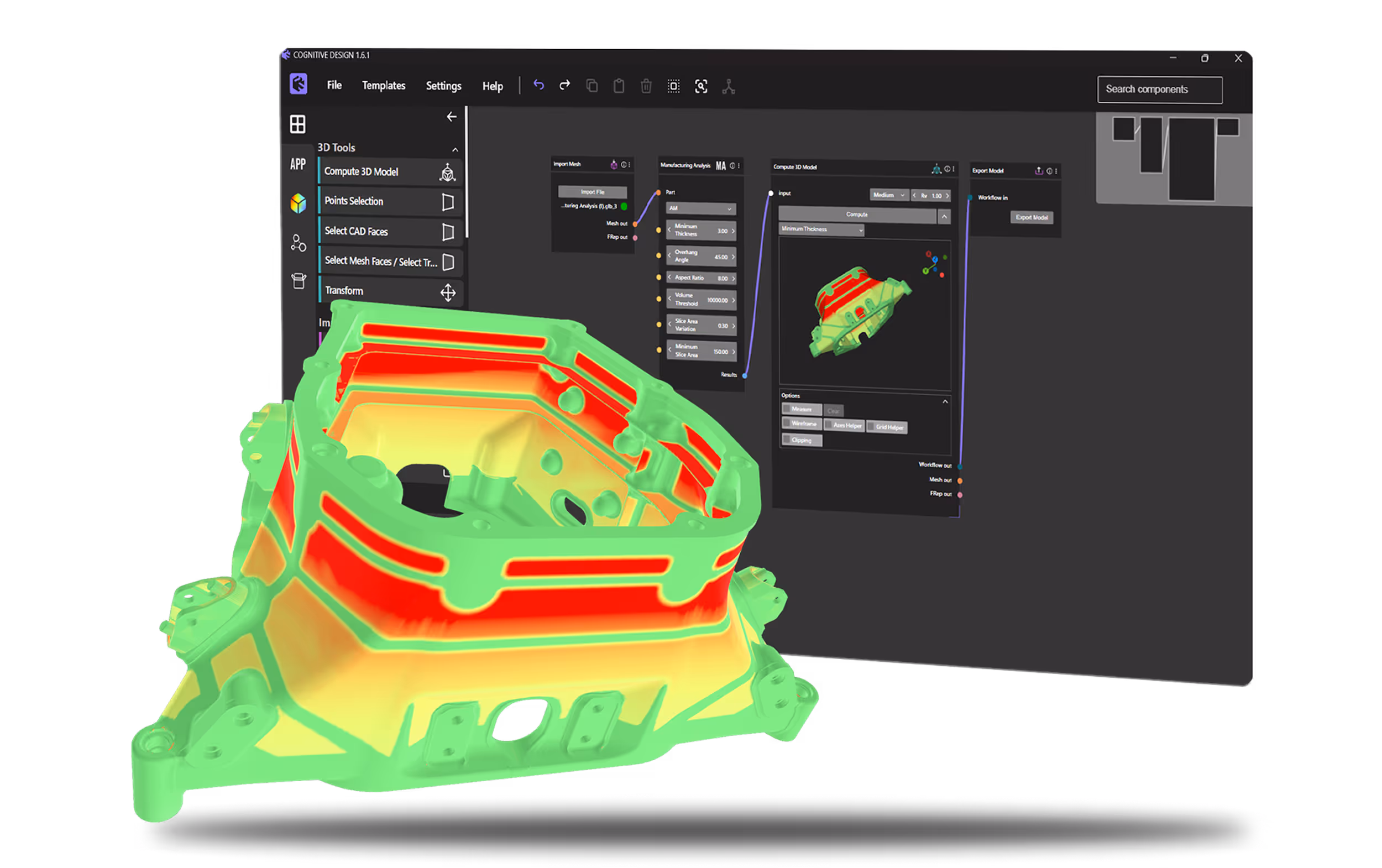Open the Medium quality dropdown
Image resolution: width=1382 pixels, height=868 pixels.
[x=888, y=195]
